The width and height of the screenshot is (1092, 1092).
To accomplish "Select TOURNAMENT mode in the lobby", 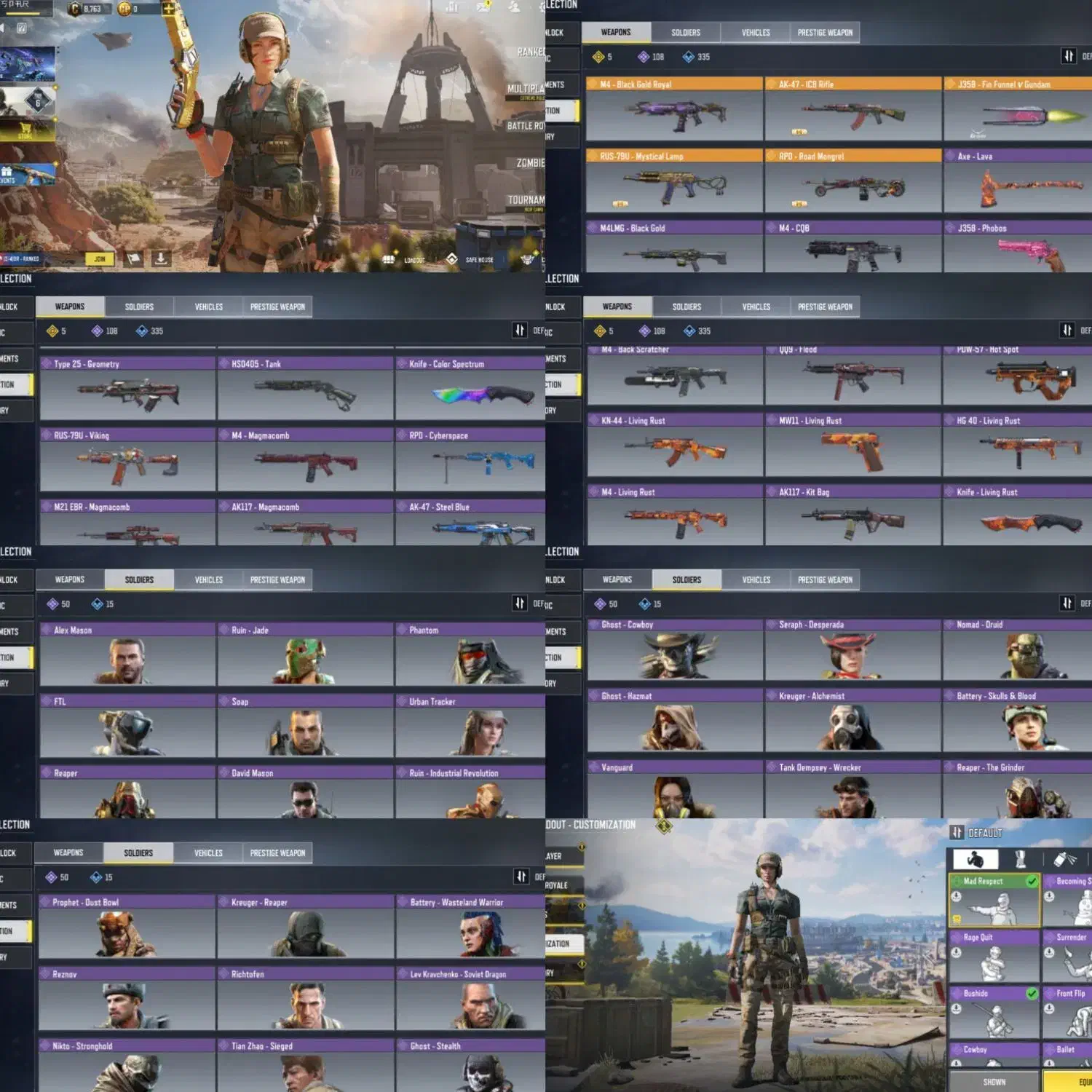I will [526, 200].
